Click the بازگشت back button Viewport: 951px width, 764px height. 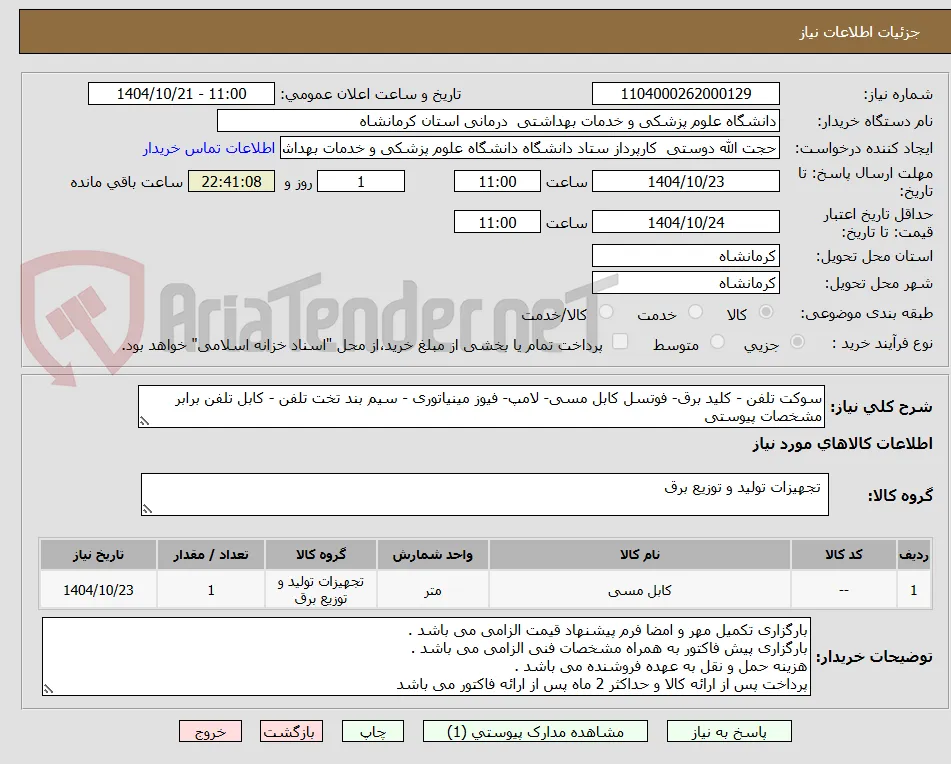(291, 731)
